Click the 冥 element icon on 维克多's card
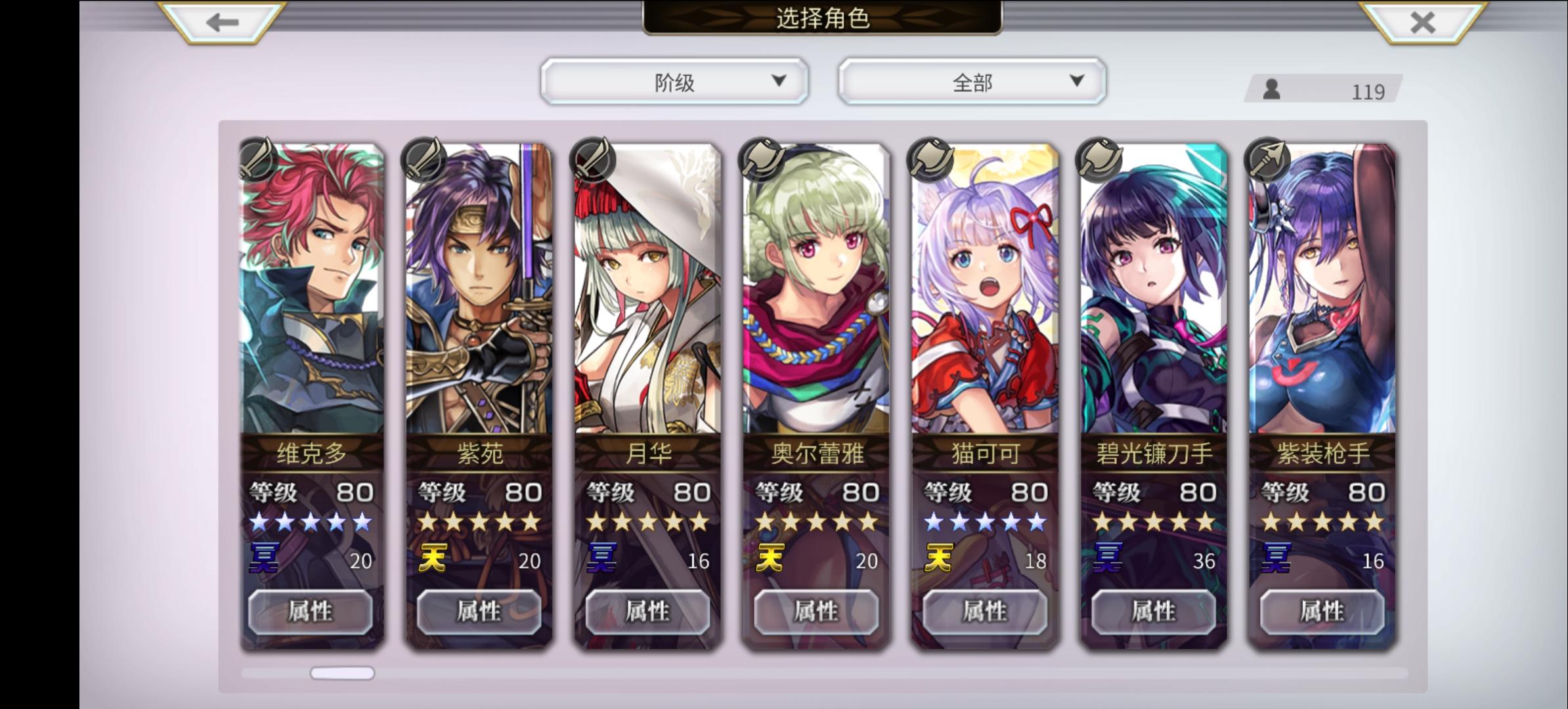This screenshot has height=709, width=1568. coord(264,558)
